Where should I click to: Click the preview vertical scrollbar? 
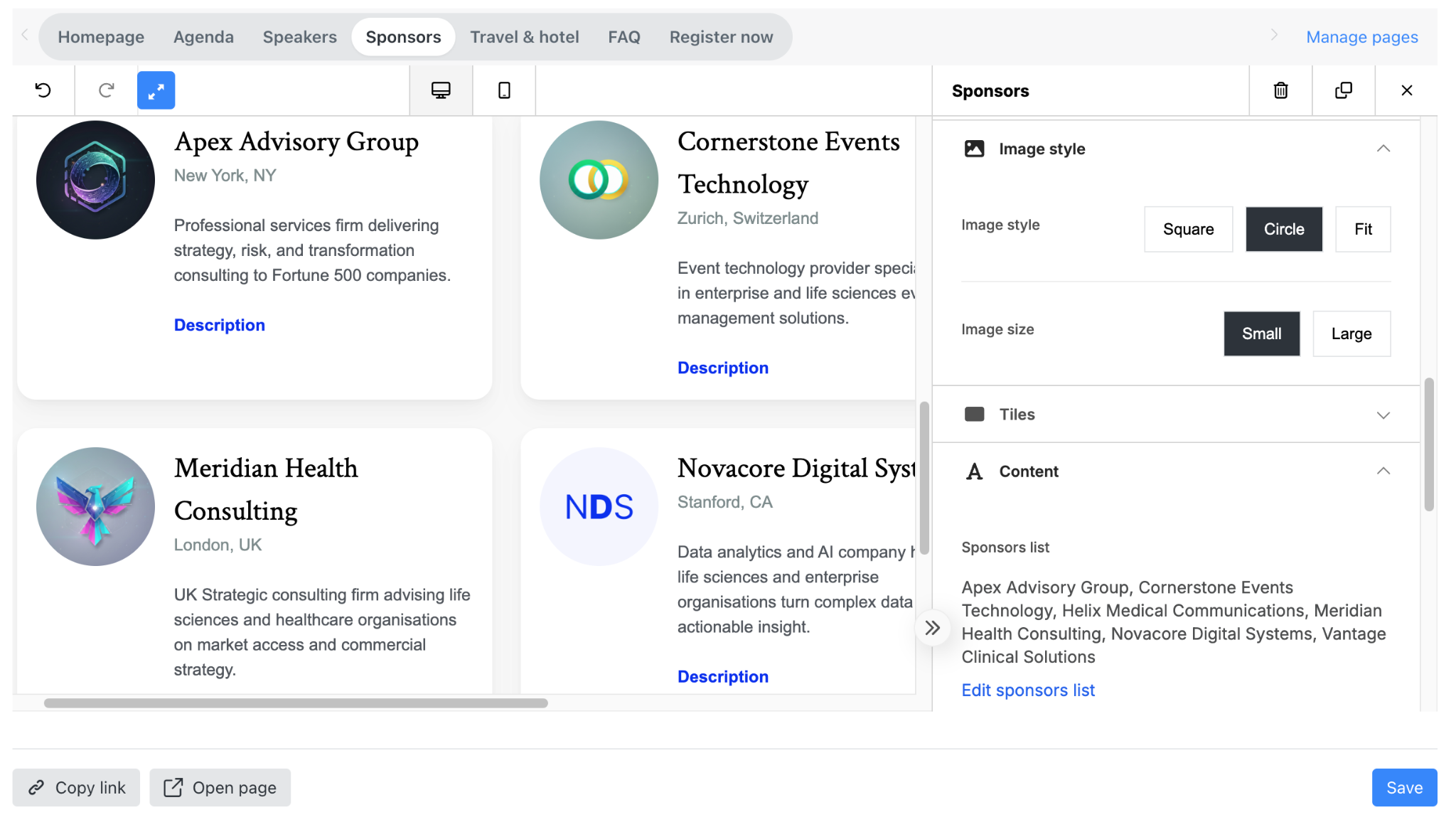924,478
